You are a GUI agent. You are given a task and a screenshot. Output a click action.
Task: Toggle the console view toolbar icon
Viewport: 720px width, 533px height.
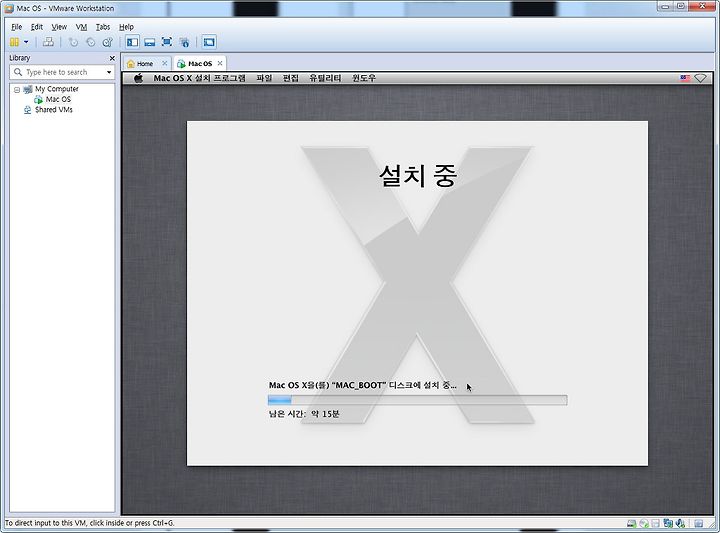point(209,42)
